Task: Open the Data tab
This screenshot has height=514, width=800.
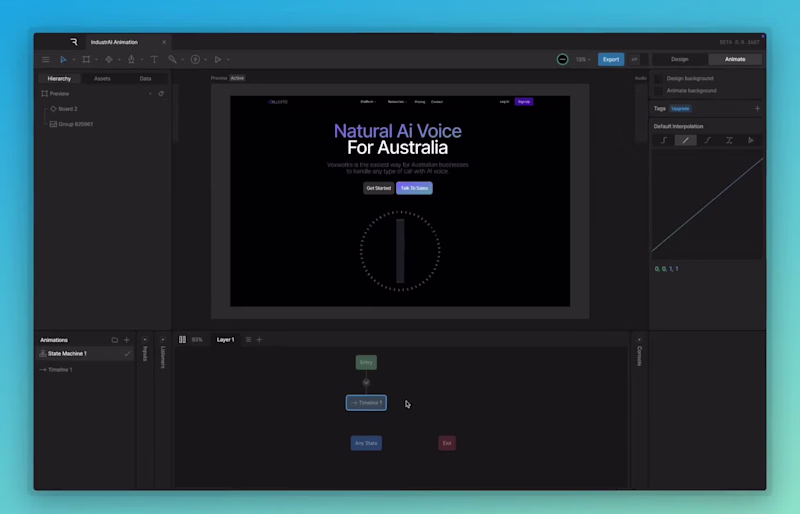Action: click(145, 79)
